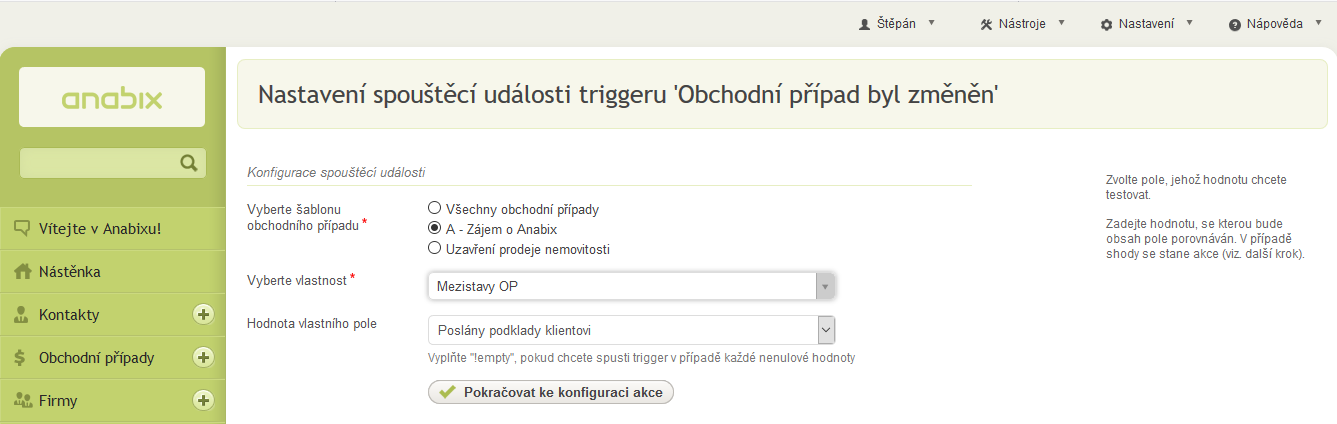
Task: Open the Nástroje menu
Action: (1023, 23)
